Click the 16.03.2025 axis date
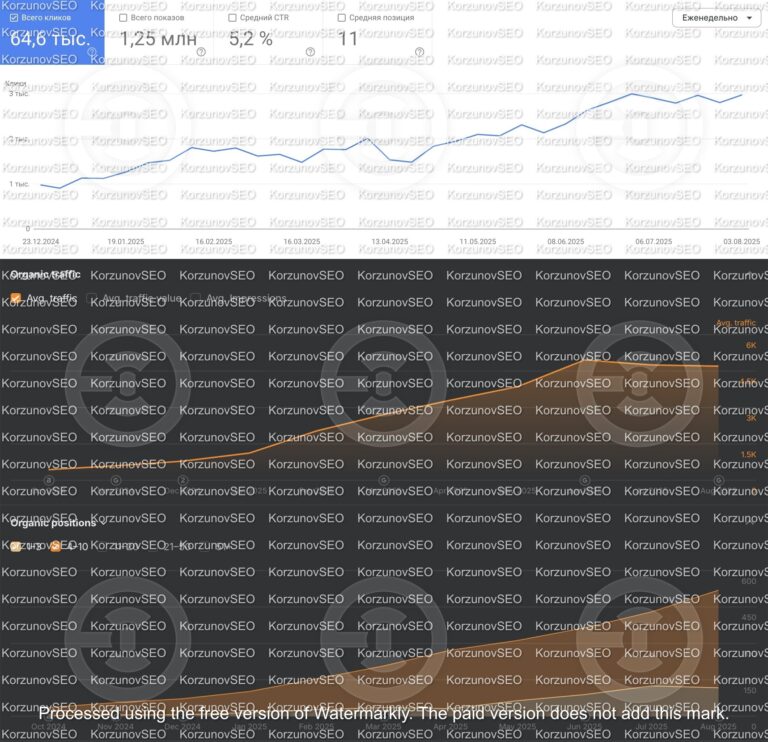This screenshot has height=742, width=768. click(x=302, y=241)
